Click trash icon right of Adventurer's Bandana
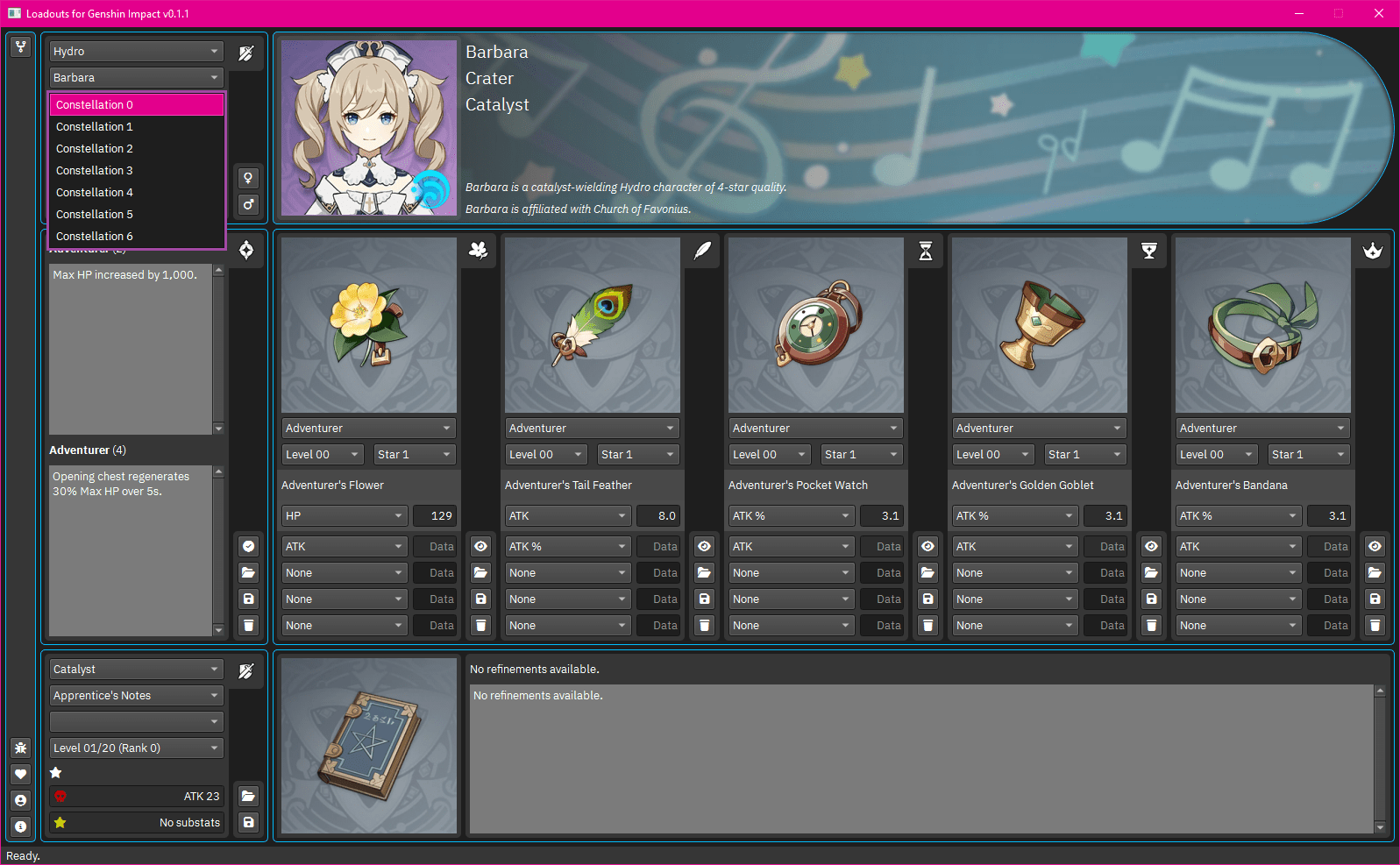This screenshot has width=1400, height=865. pos(1375,625)
